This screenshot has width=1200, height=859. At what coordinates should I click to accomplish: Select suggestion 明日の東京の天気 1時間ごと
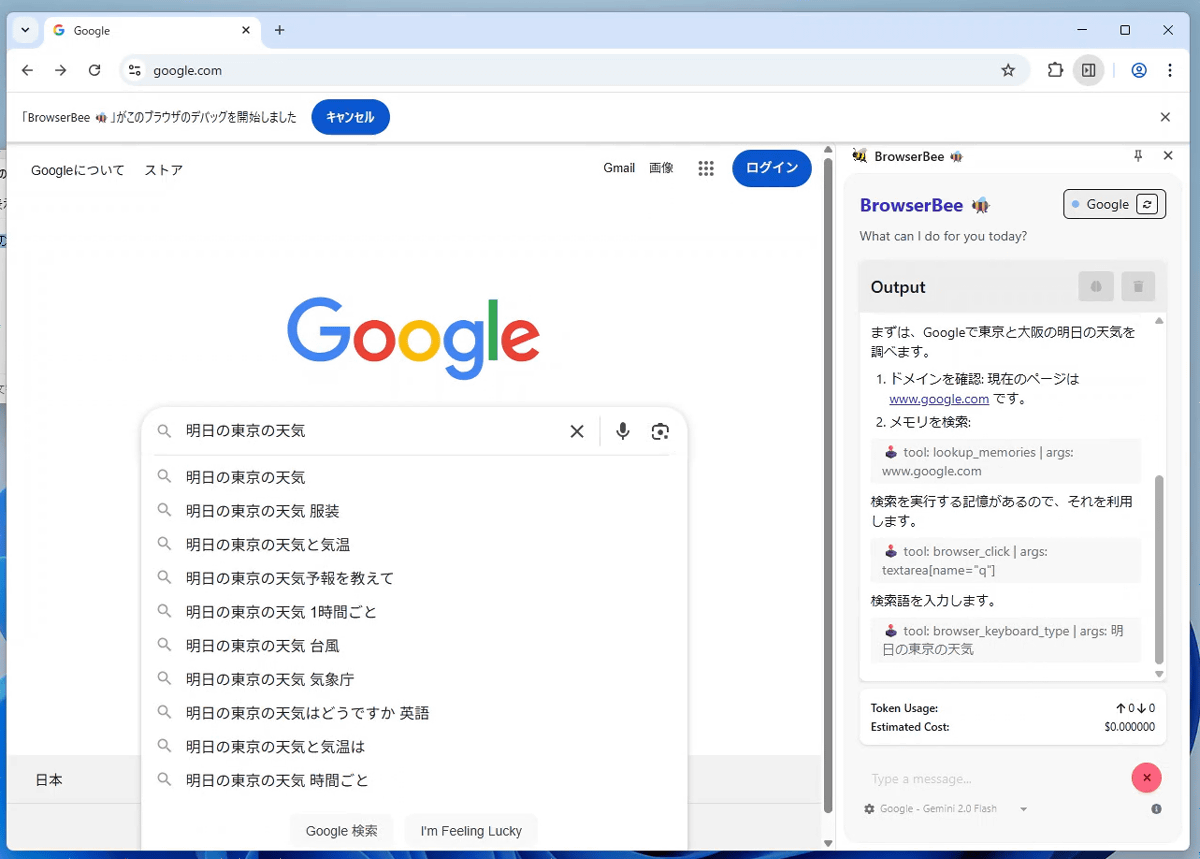click(414, 612)
